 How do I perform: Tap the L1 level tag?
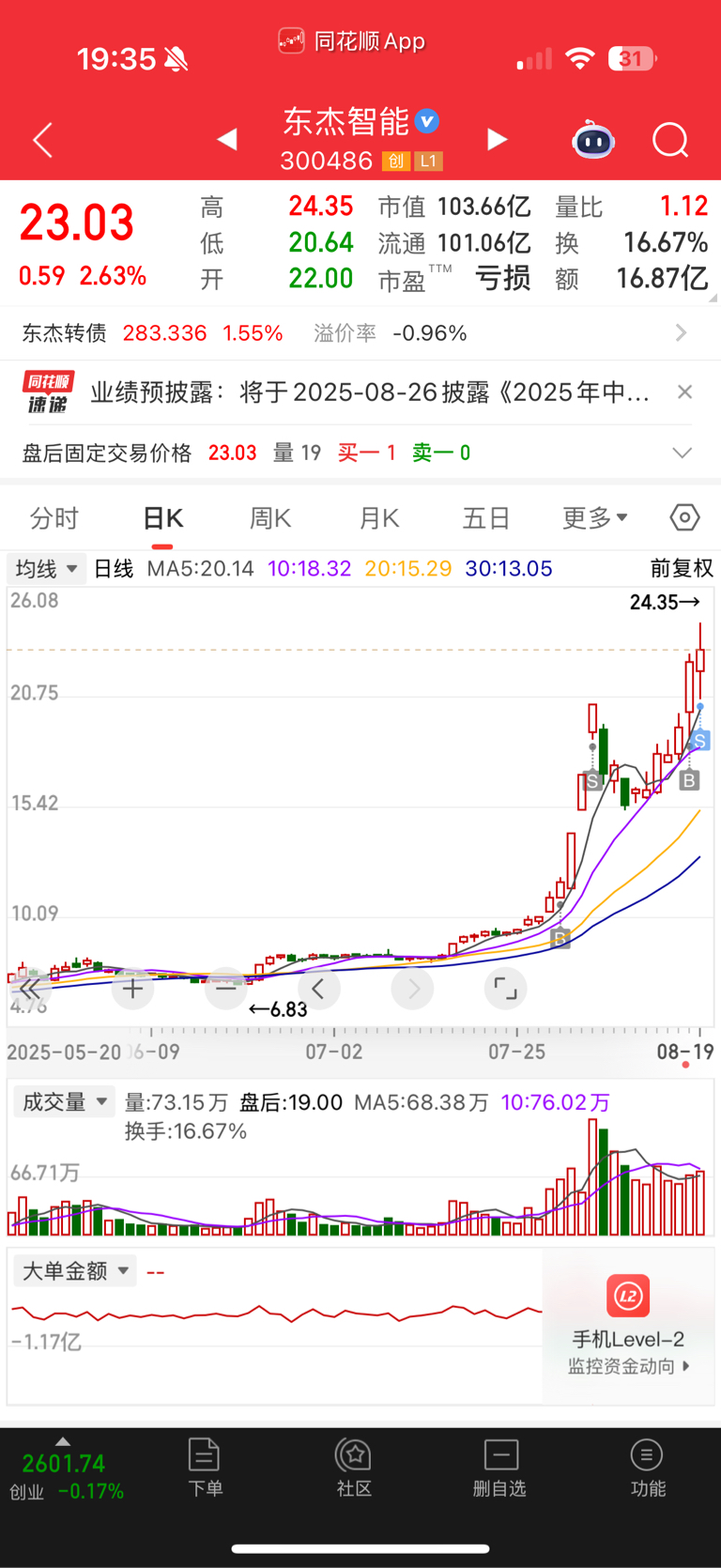tap(428, 161)
